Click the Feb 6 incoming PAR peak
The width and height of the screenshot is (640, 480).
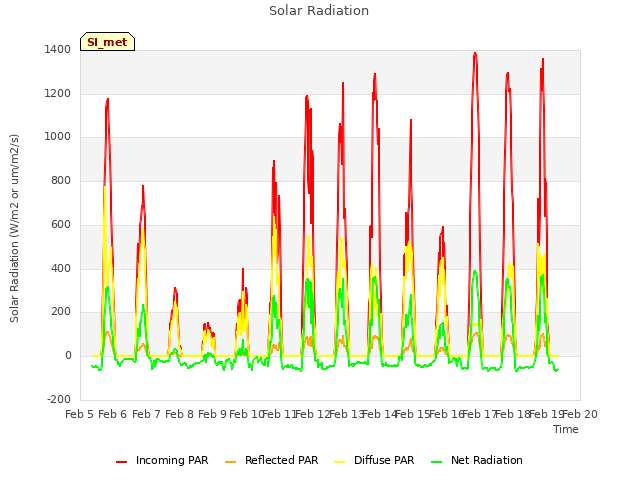(107, 99)
